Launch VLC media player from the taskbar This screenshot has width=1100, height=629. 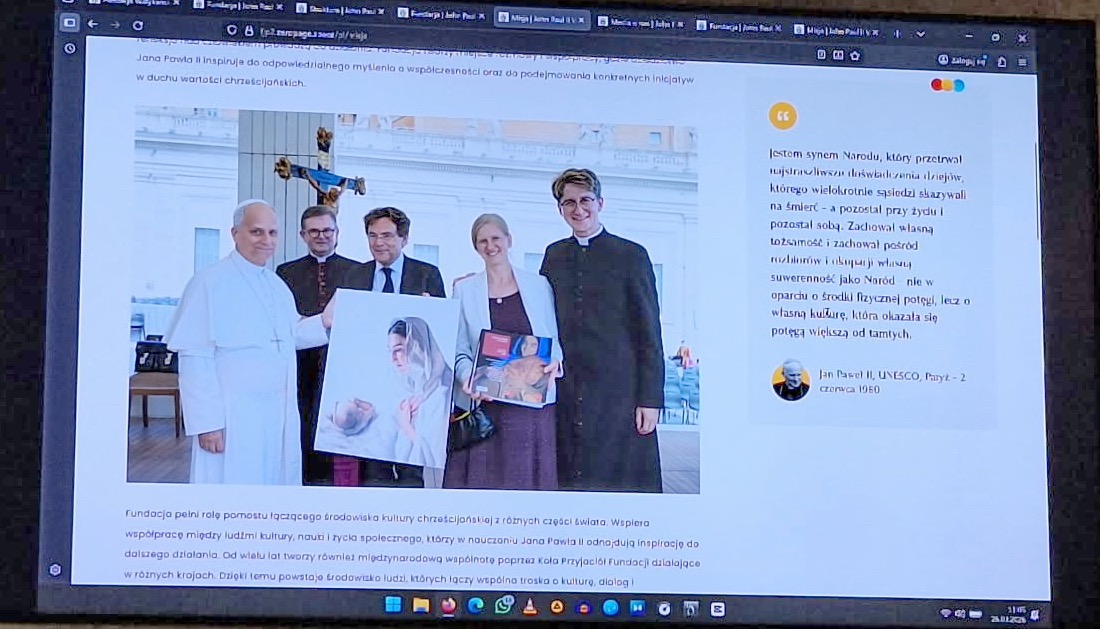pos(530,606)
